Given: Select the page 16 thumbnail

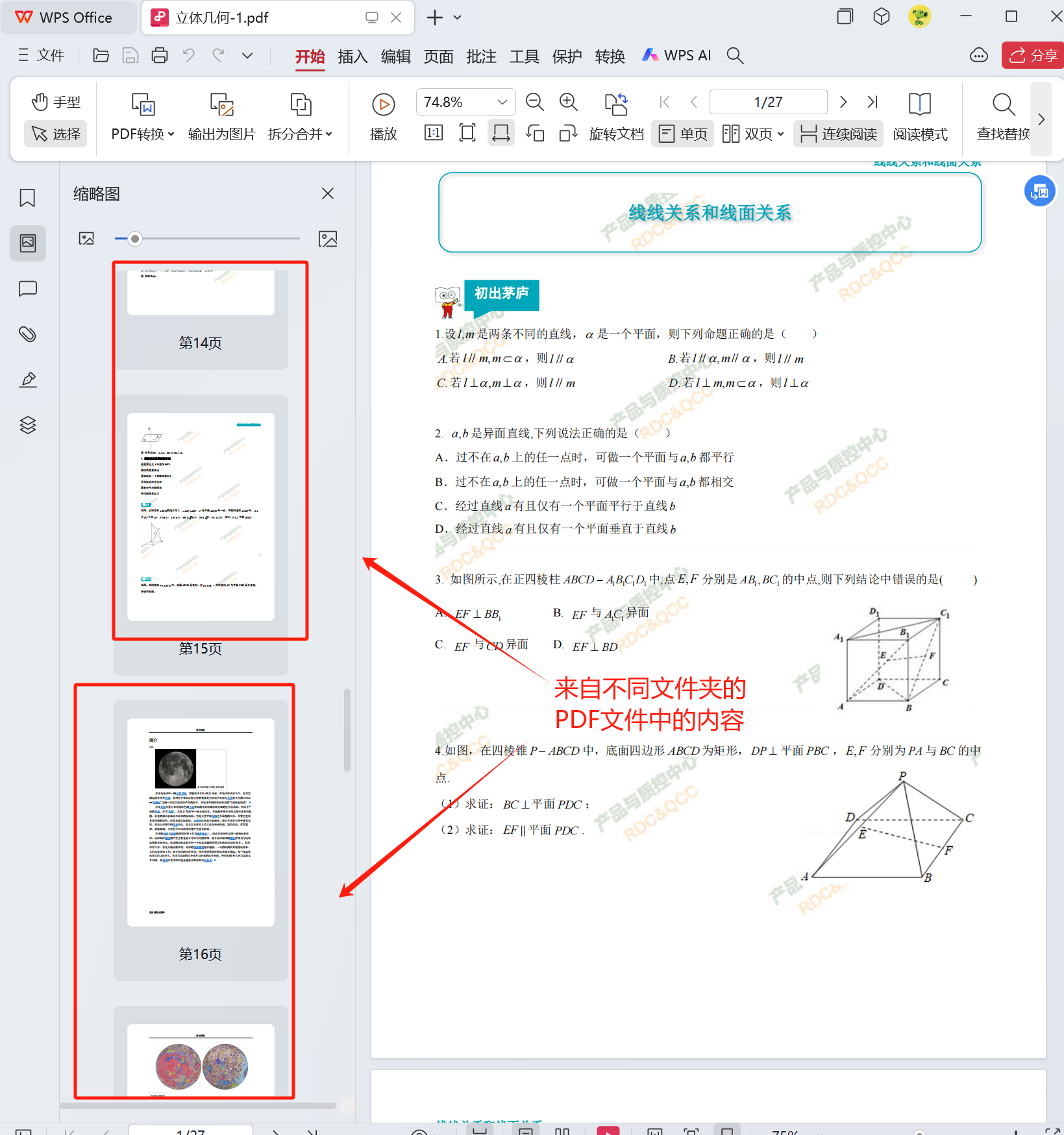Looking at the screenshot, I should click(x=201, y=822).
